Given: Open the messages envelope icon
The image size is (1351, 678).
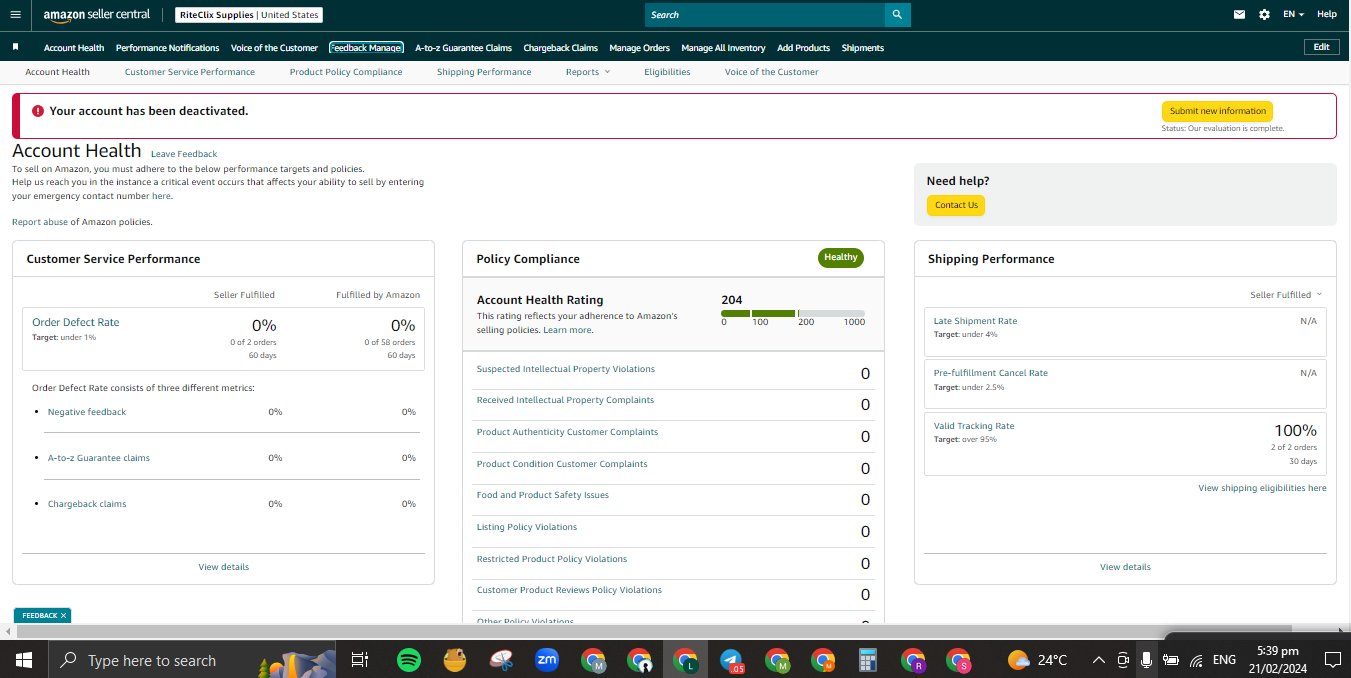Looking at the screenshot, I should [x=1240, y=15].
